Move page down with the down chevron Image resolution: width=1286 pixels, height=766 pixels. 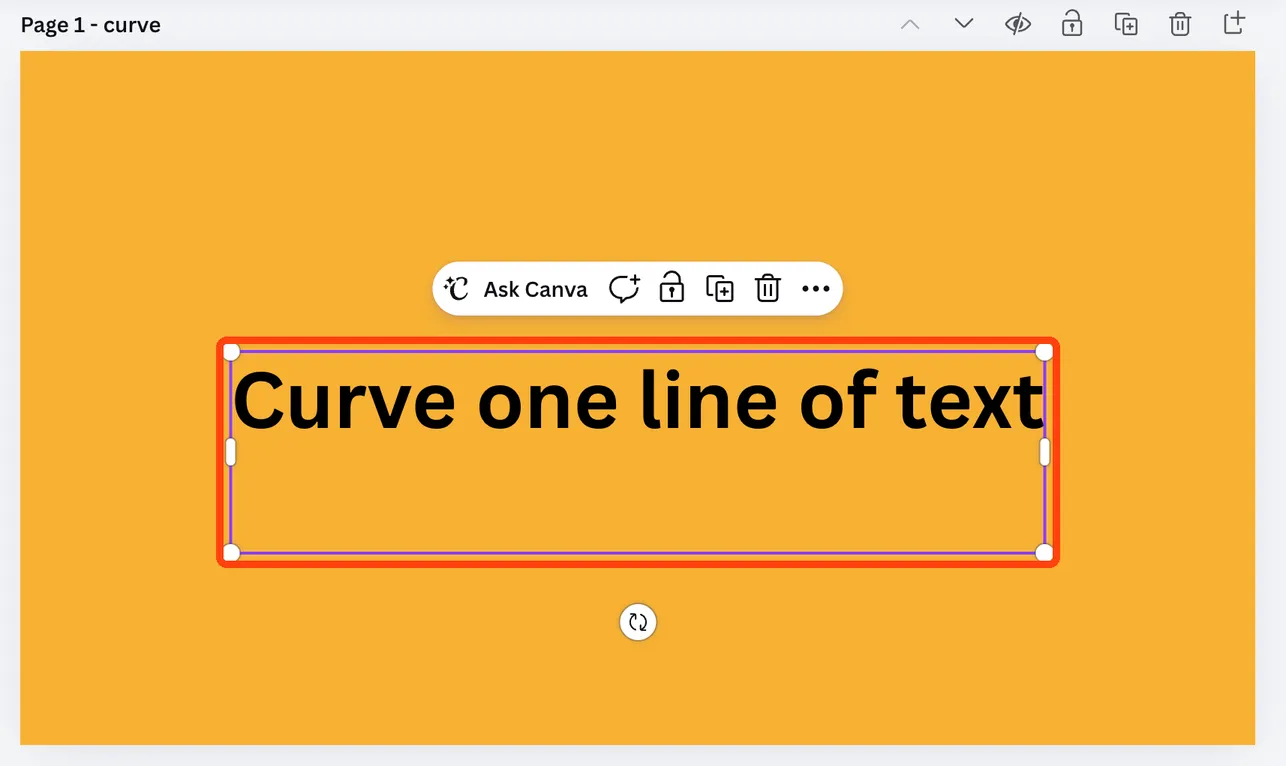[964, 24]
